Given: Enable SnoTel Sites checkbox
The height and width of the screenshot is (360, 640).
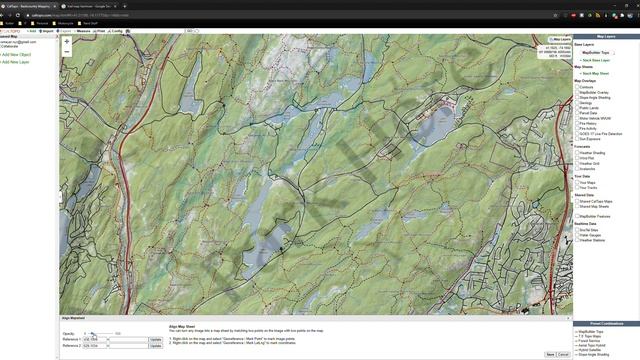Looking at the screenshot, I should (577, 230).
